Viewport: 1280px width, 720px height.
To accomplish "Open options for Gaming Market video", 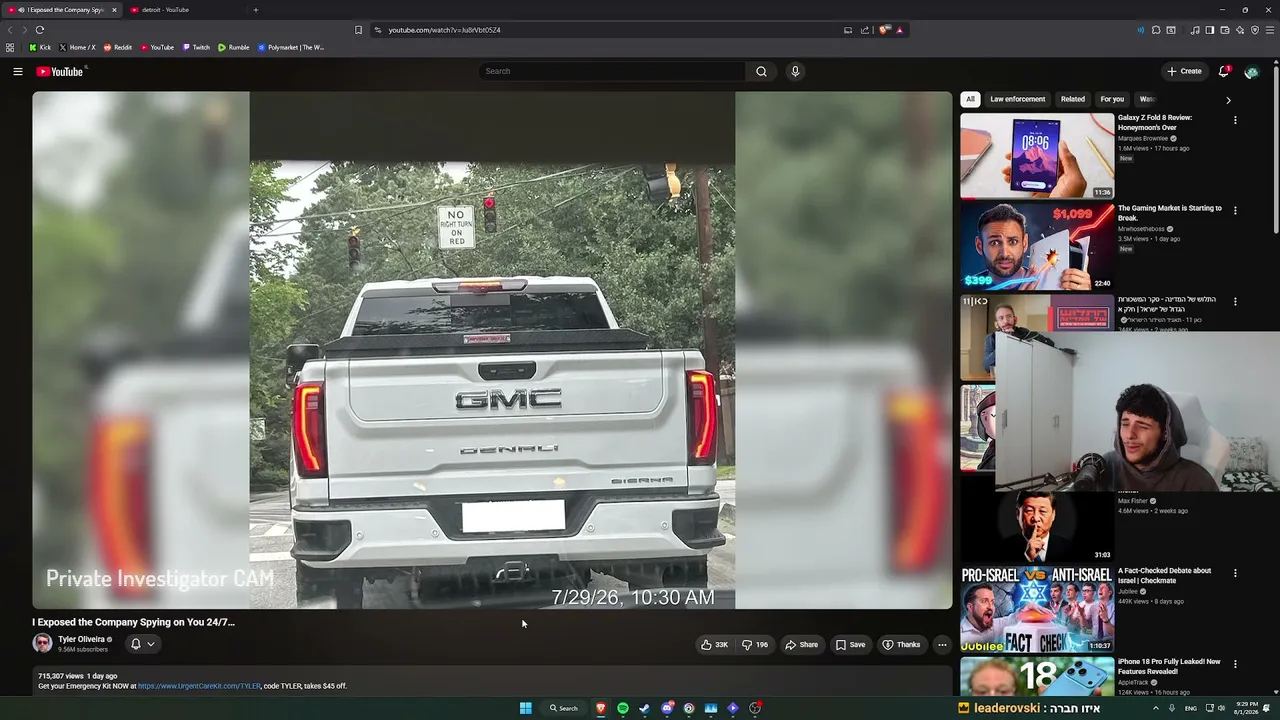I will [x=1235, y=211].
